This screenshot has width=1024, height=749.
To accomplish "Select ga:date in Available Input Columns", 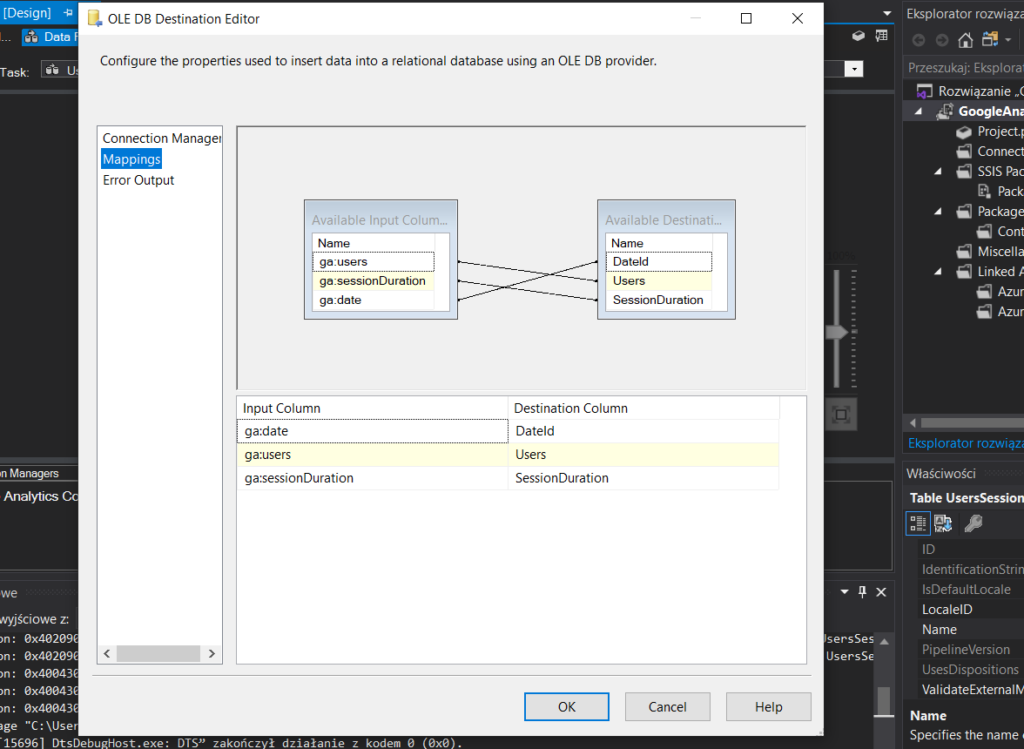I will [373, 300].
